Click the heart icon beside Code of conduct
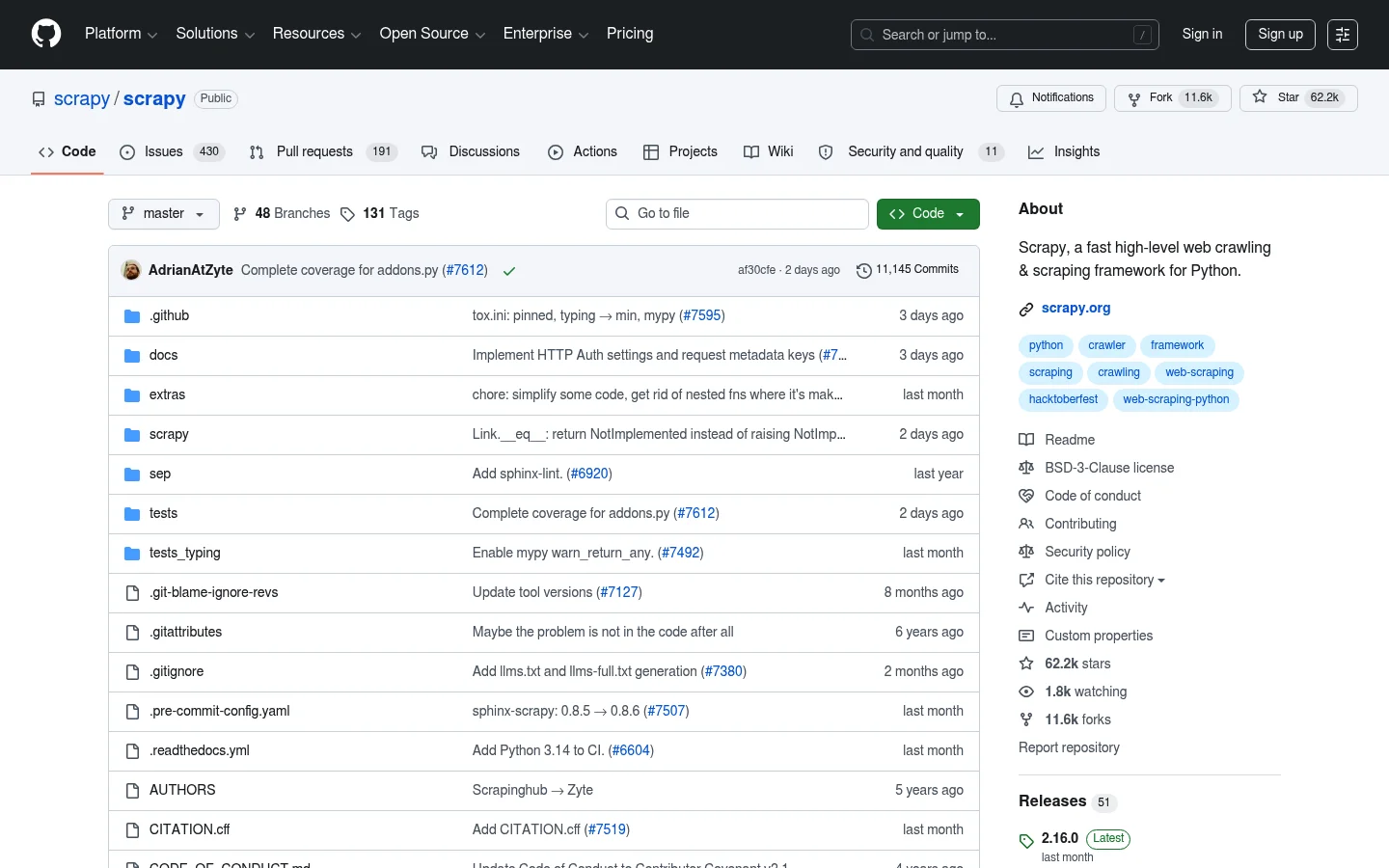This screenshot has height=868, width=1389. (x=1026, y=496)
